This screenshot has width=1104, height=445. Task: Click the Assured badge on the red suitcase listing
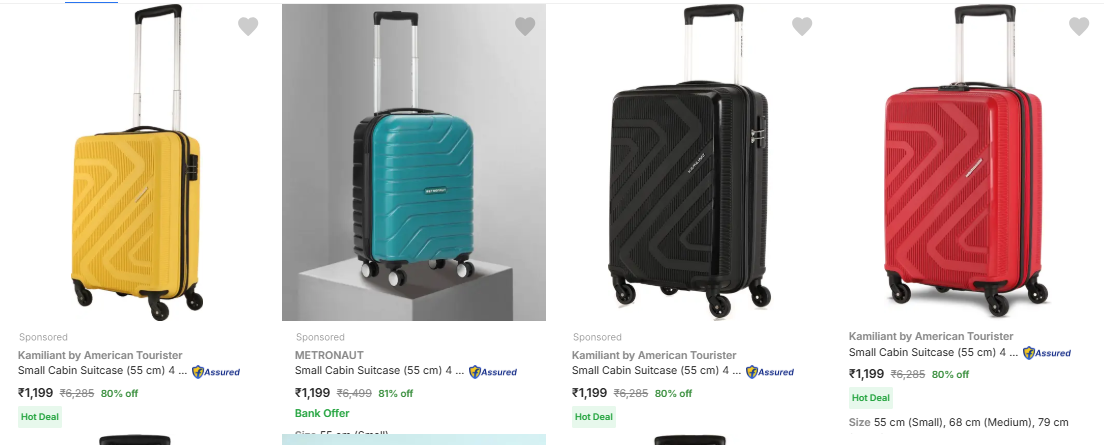(1047, 353)
